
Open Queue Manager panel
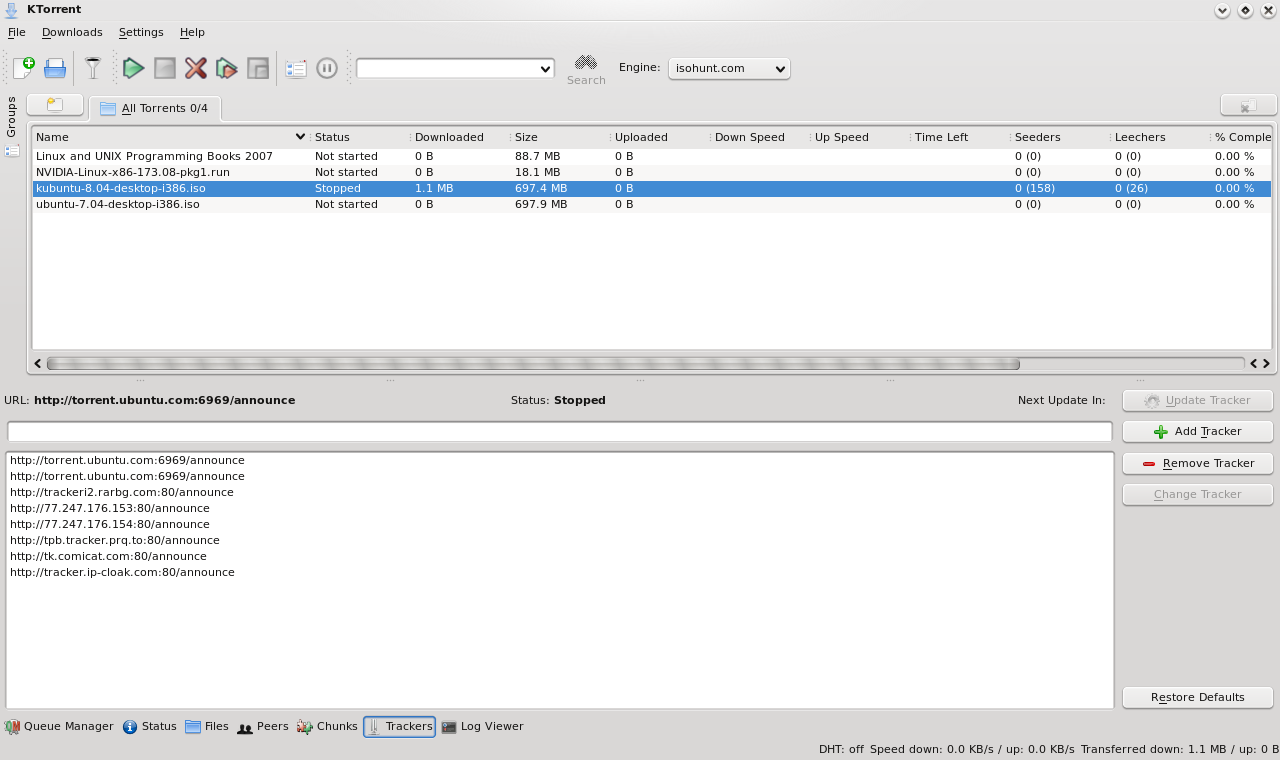[x=59, y=727]
